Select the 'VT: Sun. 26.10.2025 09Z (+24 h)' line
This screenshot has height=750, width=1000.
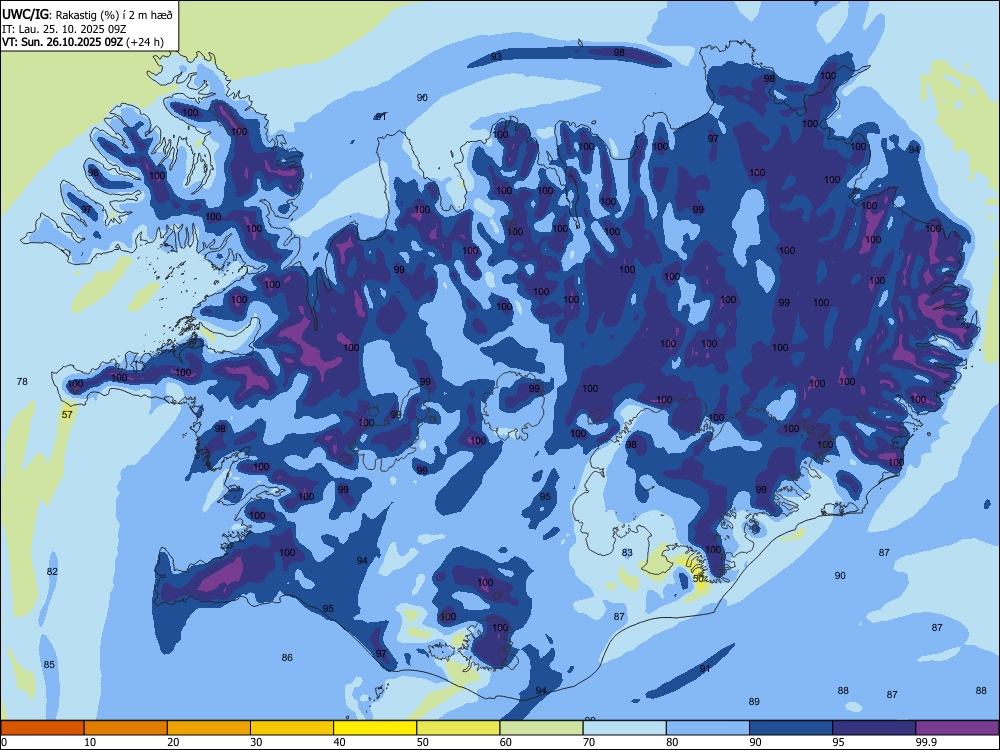pyautogui.click(x=83, y=42)
